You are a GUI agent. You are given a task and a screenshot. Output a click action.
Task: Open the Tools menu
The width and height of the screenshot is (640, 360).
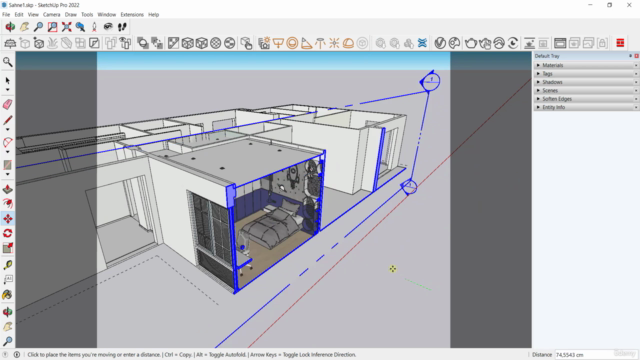(87, 15)
